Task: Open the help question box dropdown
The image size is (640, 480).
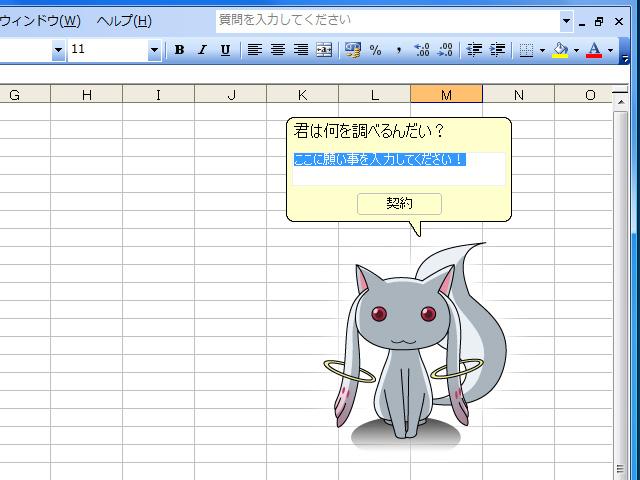Action: pos(567,20)
